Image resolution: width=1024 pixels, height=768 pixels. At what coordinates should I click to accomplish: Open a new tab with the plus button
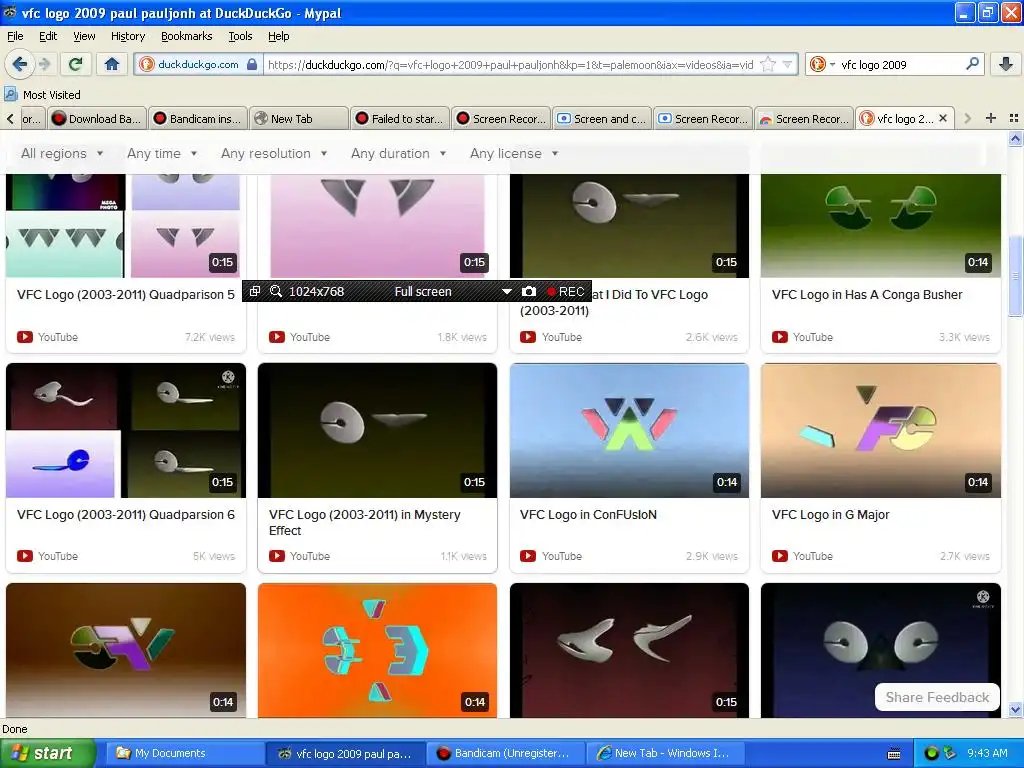[991, 118]
